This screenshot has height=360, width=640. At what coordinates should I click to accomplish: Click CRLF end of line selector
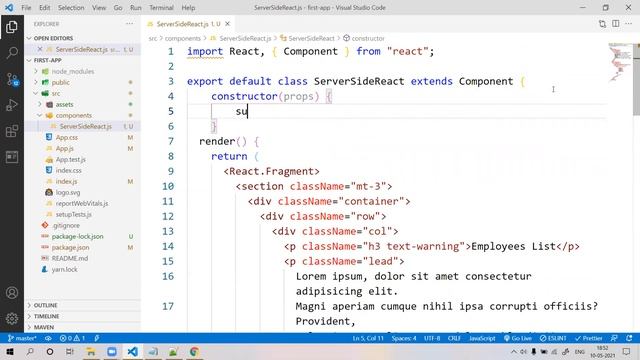[454, 338]
